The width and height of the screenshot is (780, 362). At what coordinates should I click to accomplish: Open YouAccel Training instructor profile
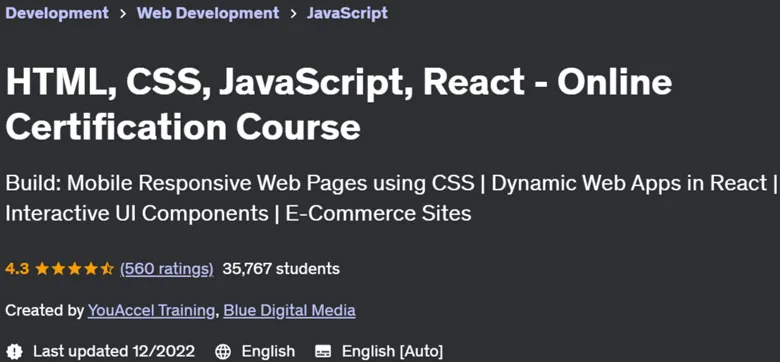tap(151, 311)
